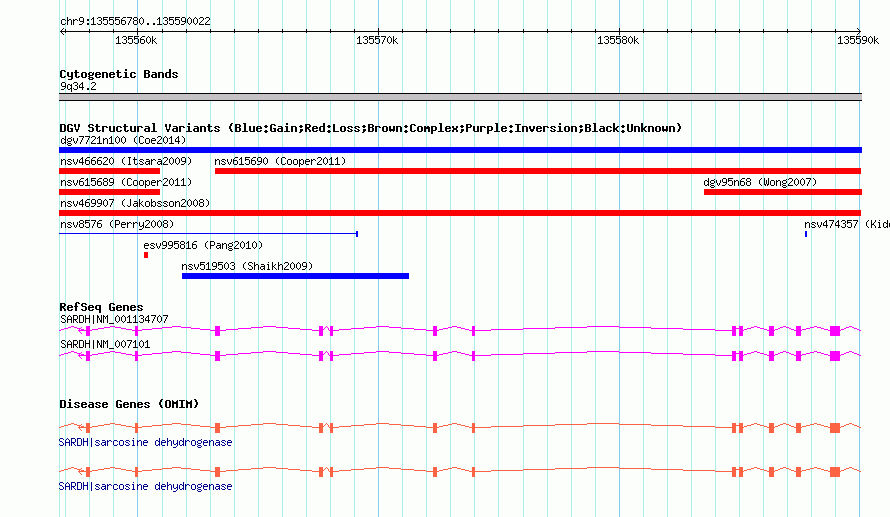Open the dgv95n68 (Wong2007) label
Image resolution: width=890 pixels, height=517 pixels.
pos(760,182)
